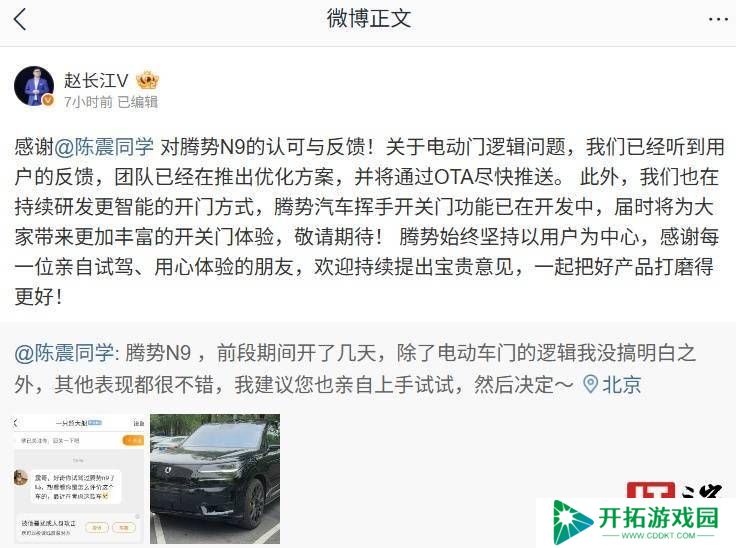Tap the 北京 location pin icon
736x548 pixels.
(x=590, y=385)
